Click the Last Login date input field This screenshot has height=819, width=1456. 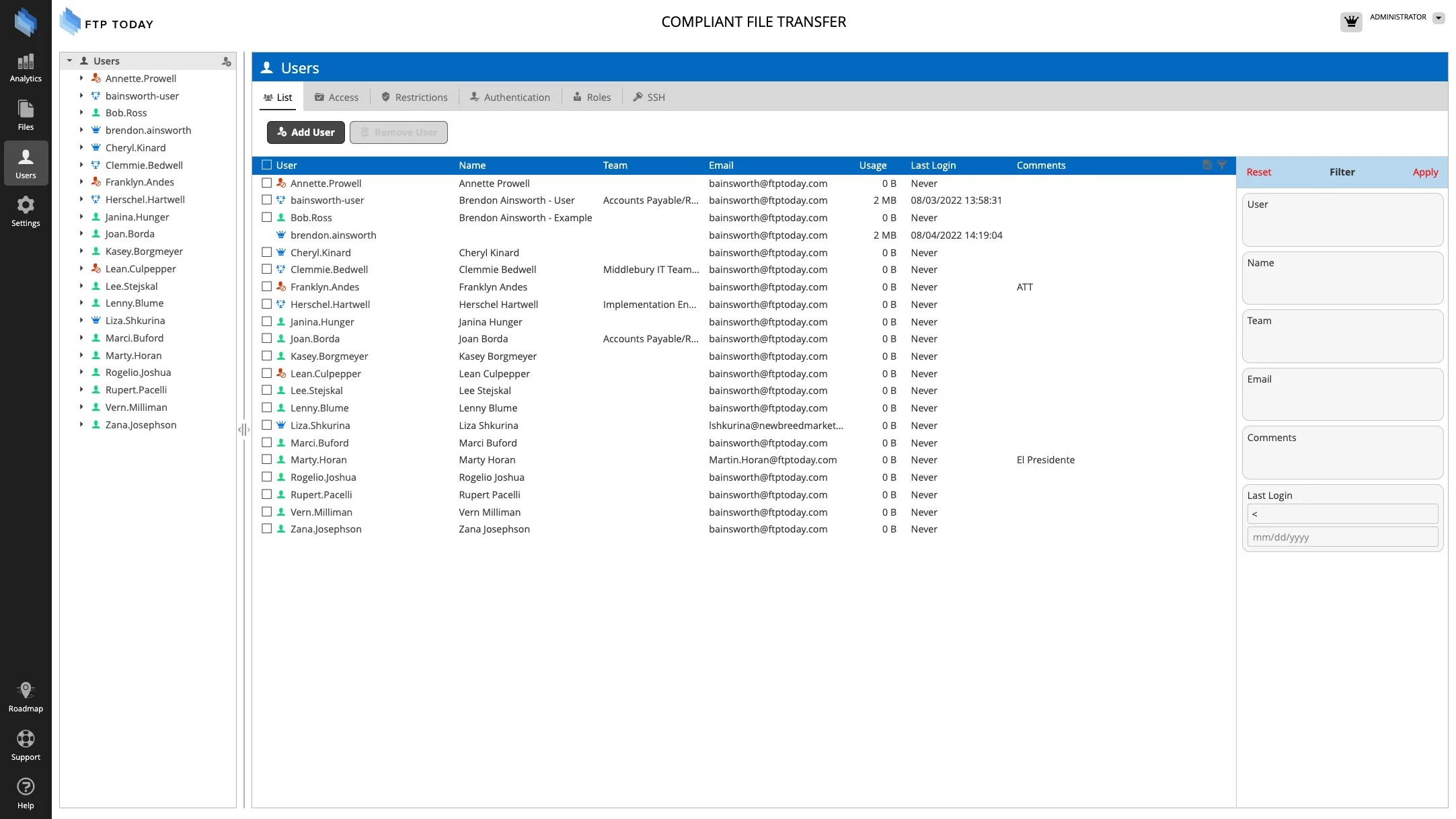(x=1342, y=537)
